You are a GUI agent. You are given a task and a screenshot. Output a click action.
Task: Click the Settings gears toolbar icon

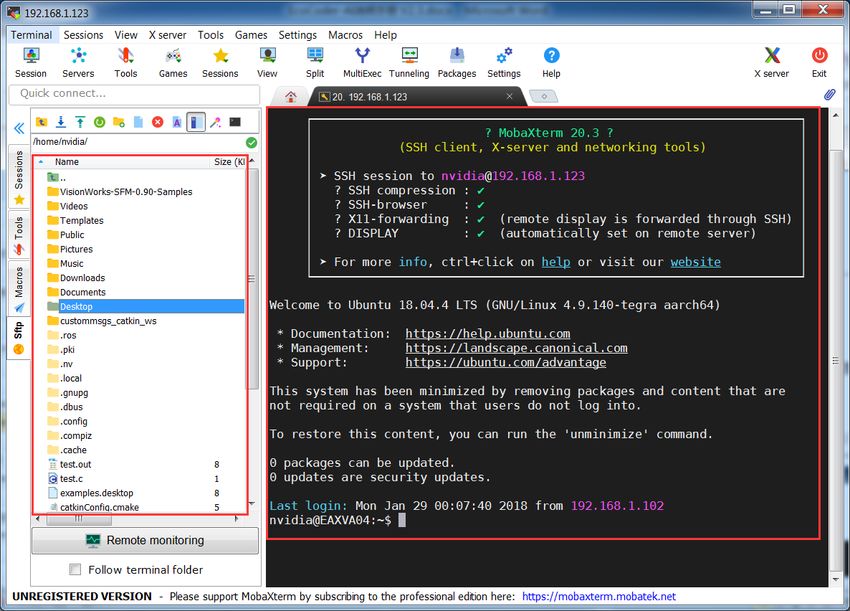(504, 63)
